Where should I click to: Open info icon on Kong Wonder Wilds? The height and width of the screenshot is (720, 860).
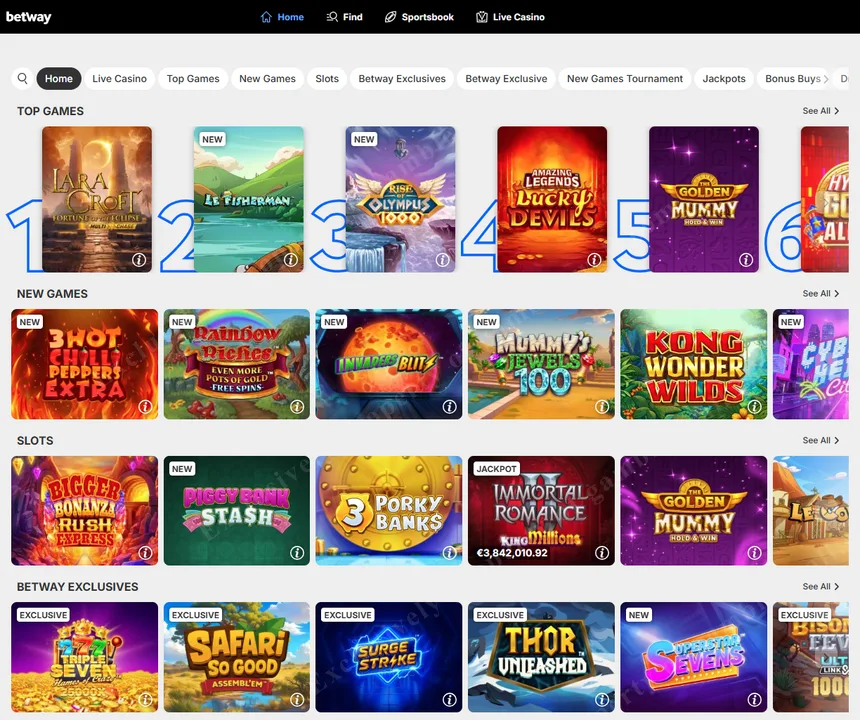tap(753, 406)
